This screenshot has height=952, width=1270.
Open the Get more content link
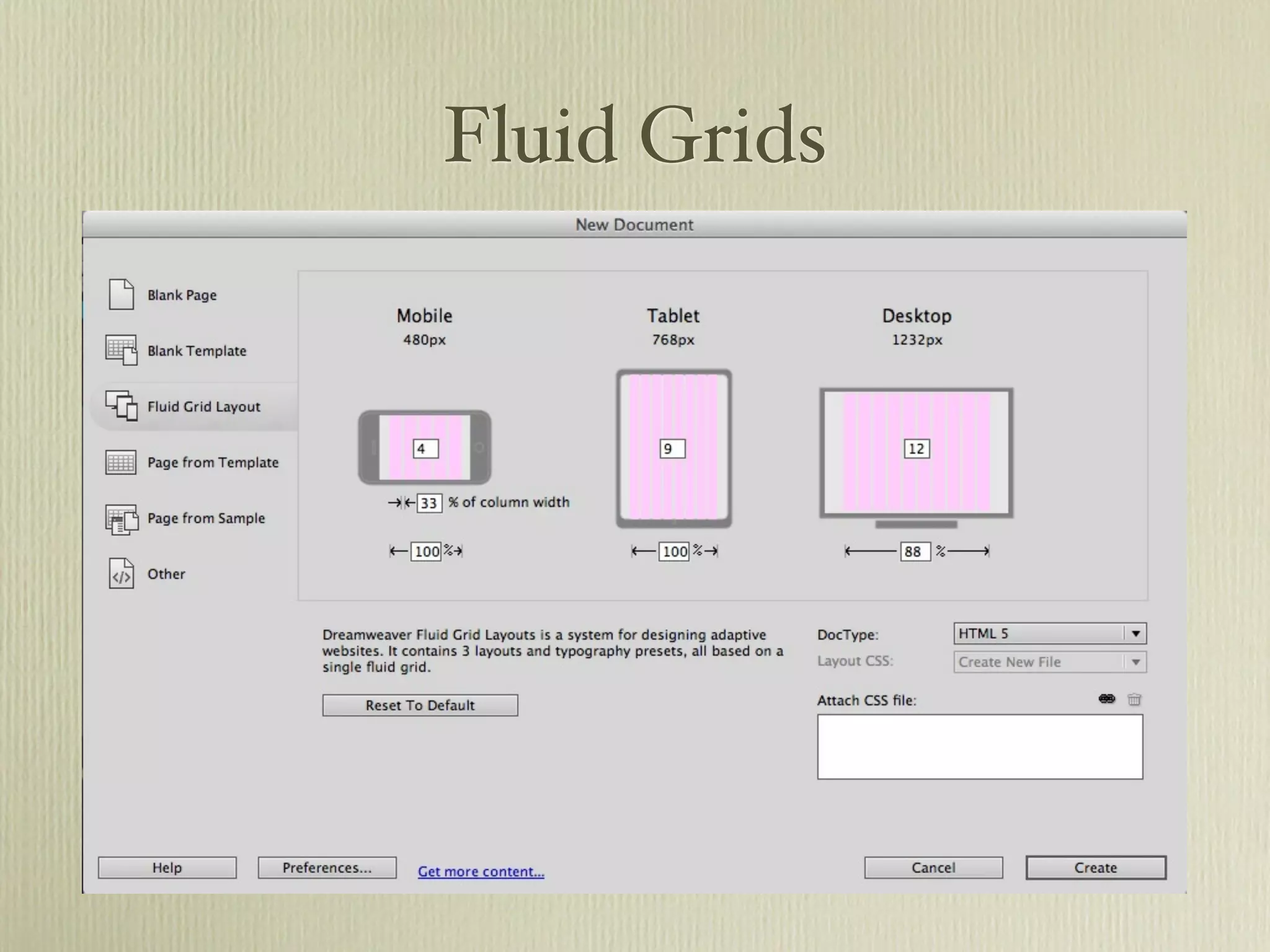[x=481, y=871]
